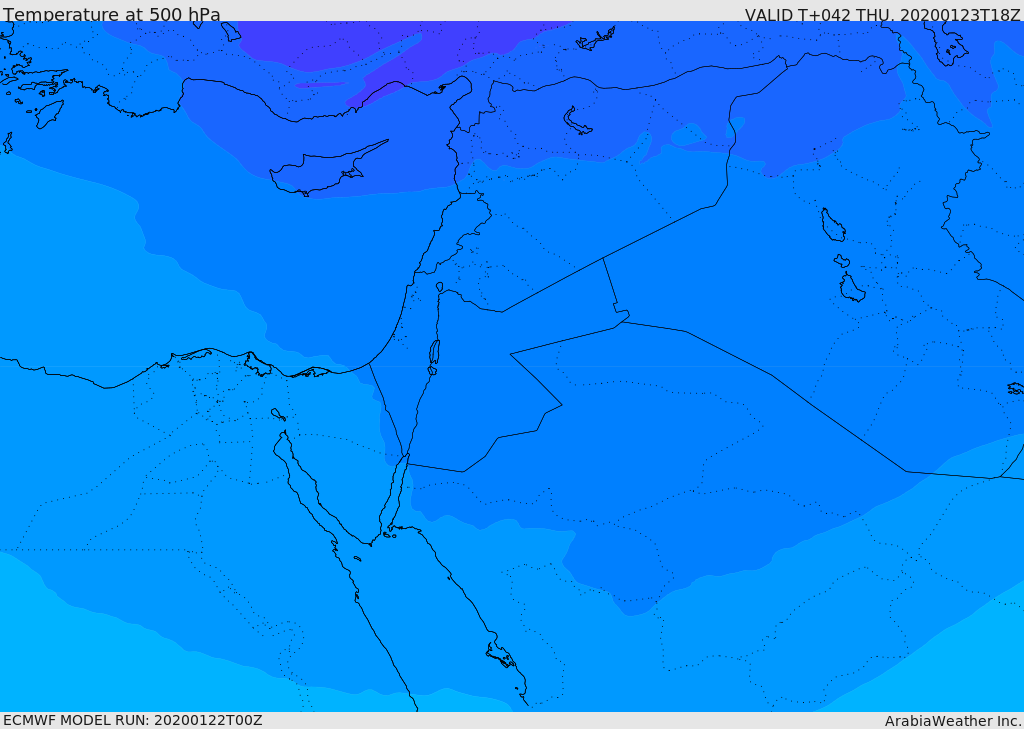Click the island of Cyprus on map
The width and height of the screenshot is (1024, 729).
[x=327, y=170]
